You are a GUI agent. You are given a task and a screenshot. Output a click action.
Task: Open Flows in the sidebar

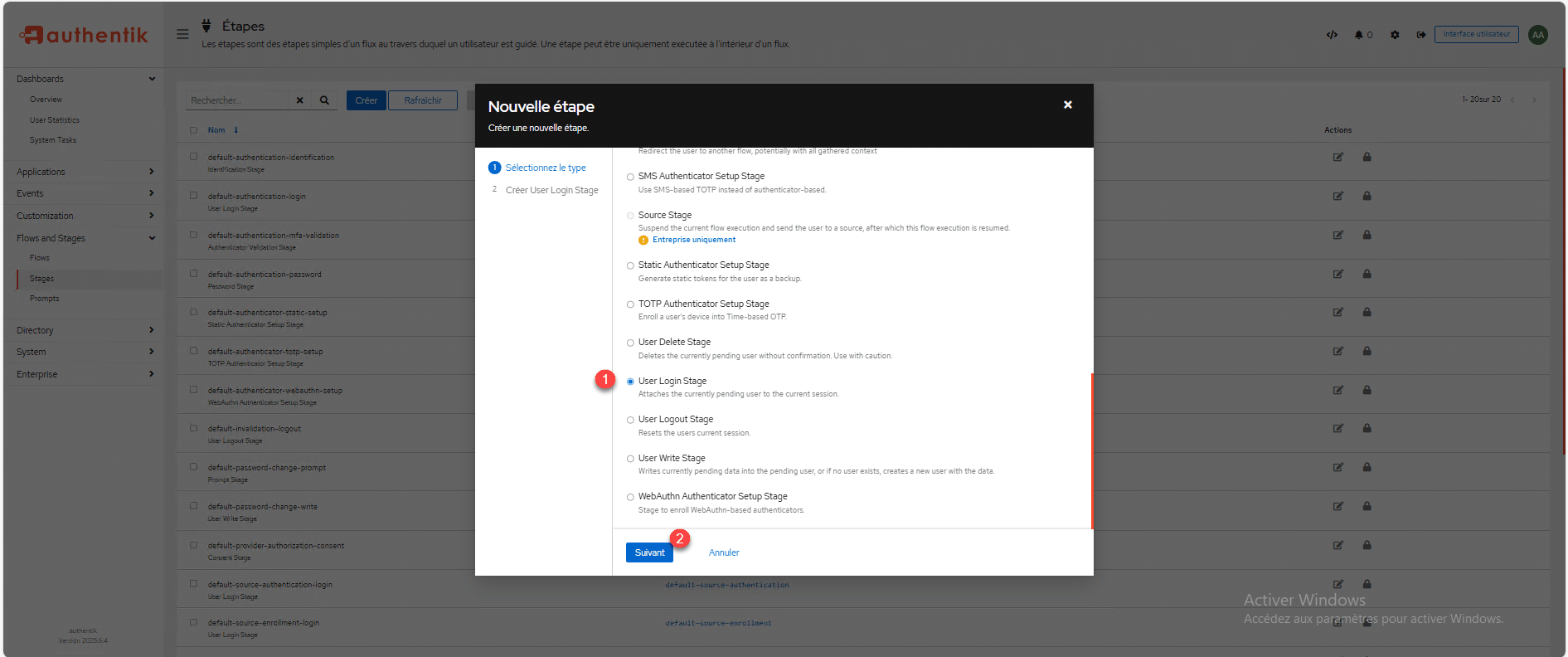[x=40, y=258]
